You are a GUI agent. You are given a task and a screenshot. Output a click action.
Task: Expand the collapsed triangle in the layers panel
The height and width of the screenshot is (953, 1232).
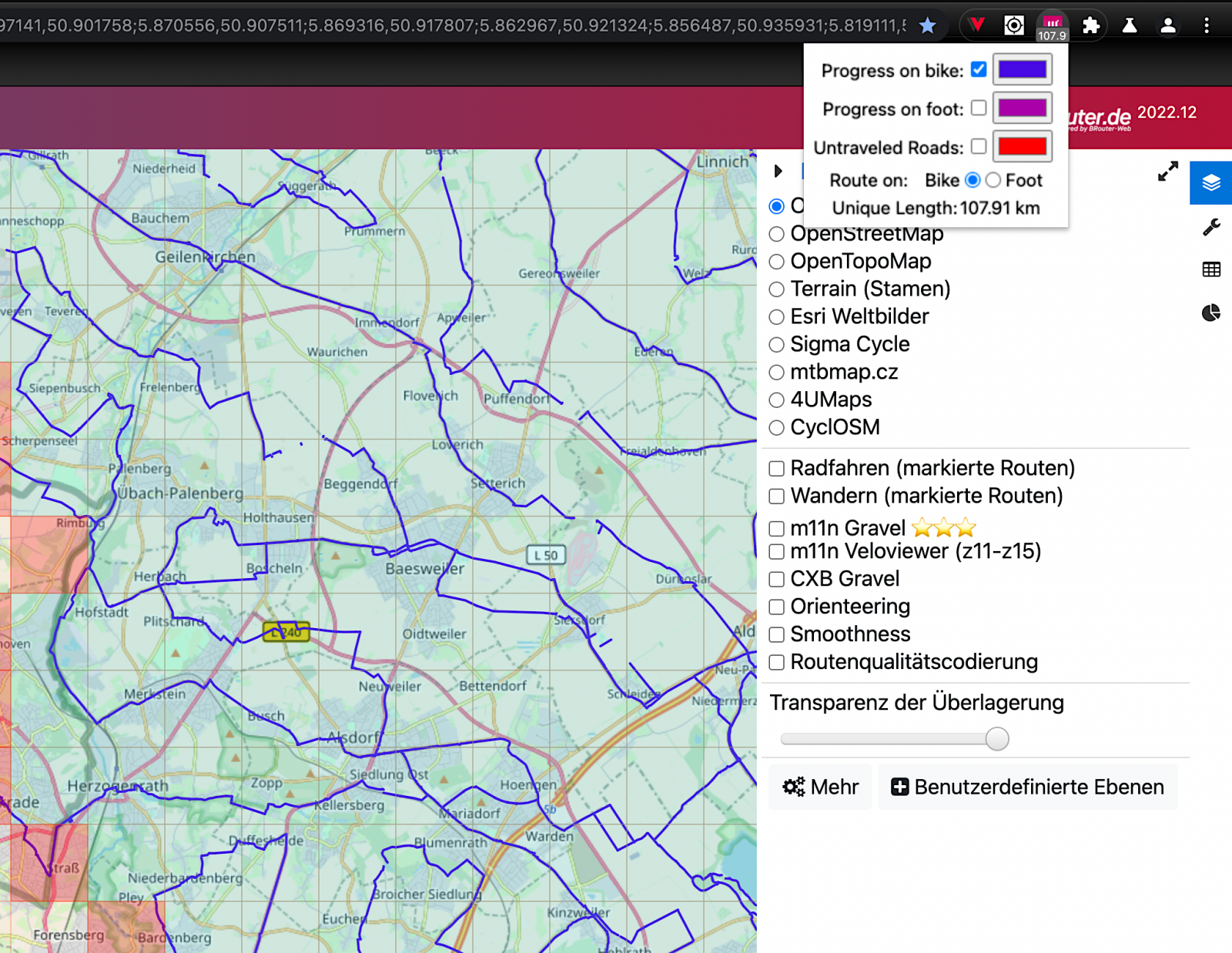[x=778, y=171]
